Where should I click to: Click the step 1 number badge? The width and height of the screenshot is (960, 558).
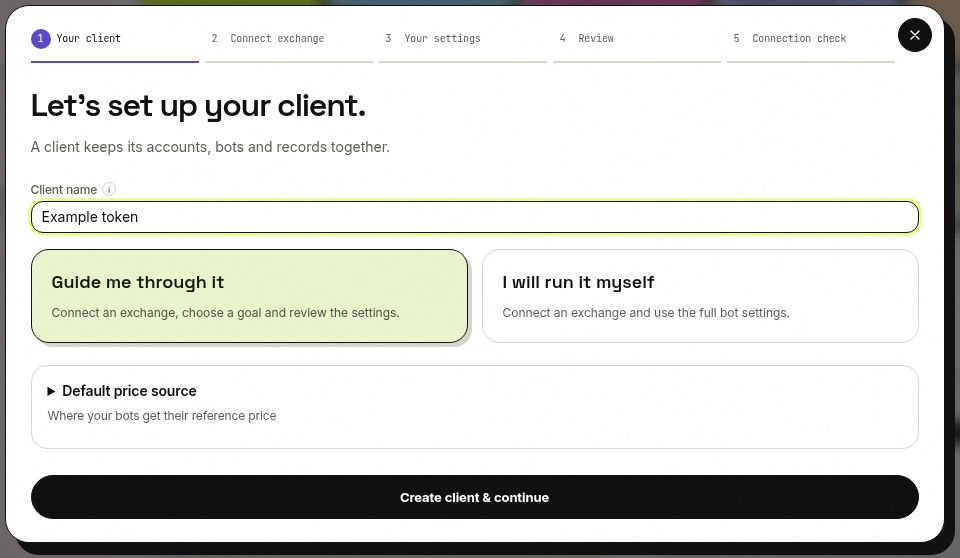(x=40, y=39)
